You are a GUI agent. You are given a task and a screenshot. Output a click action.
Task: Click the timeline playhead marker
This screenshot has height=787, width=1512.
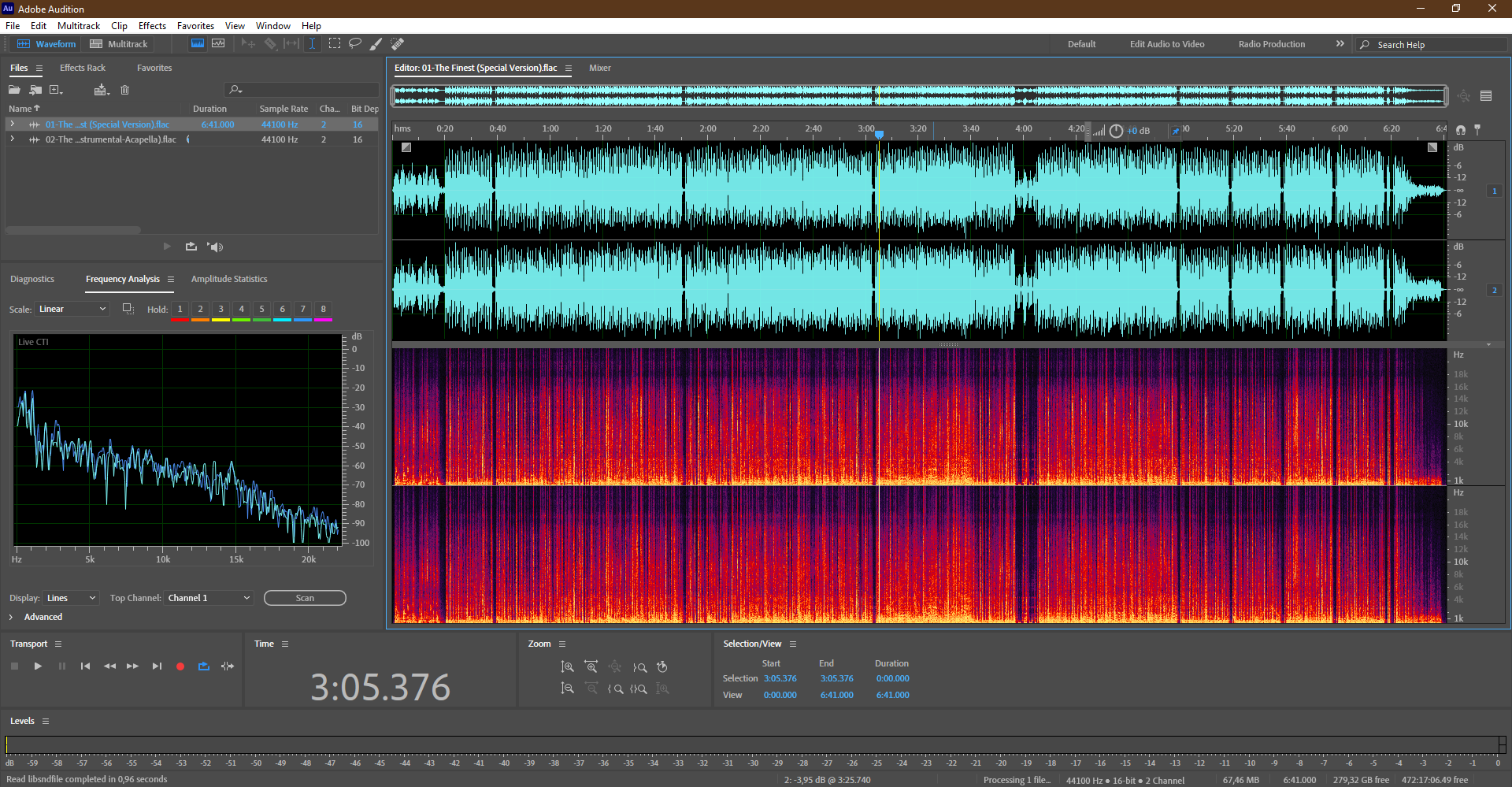pos(879,134)
